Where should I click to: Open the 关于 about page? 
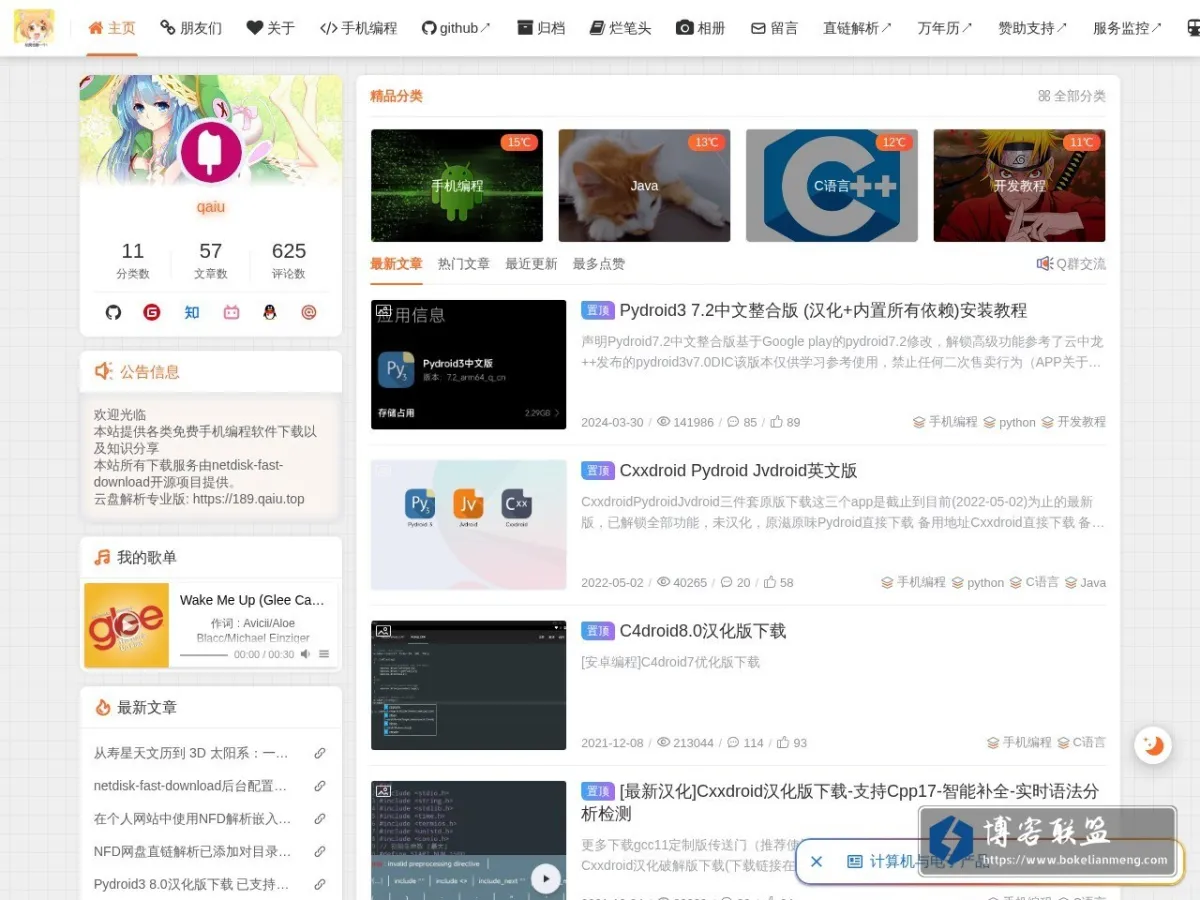(x=271, y=28)
